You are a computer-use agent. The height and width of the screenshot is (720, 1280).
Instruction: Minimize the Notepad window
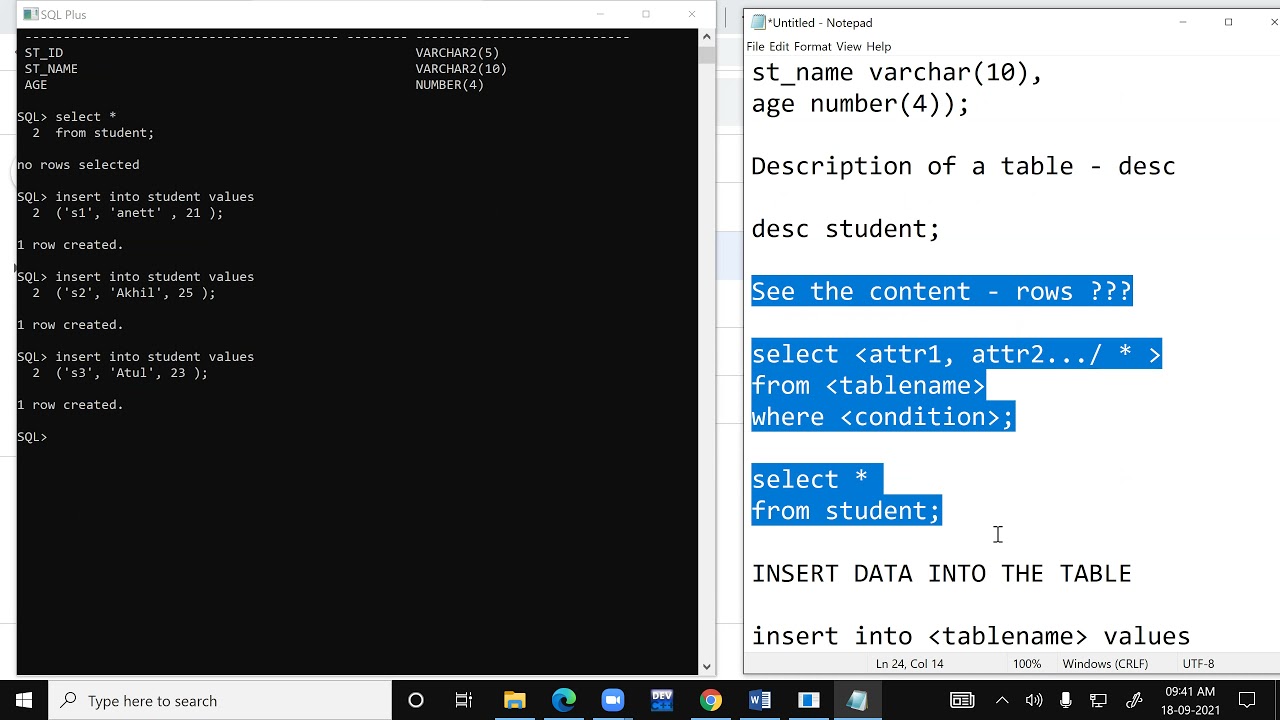point(1183,22)
